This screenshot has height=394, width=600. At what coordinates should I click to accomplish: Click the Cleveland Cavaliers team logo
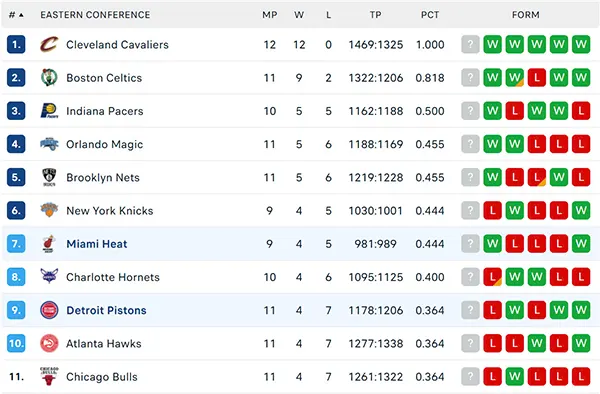49,44
